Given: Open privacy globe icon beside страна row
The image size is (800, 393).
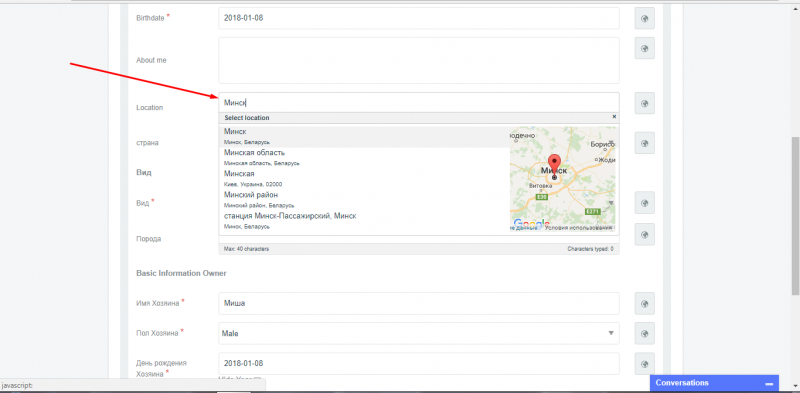Looking at the screenshot, I should [644, 143].
